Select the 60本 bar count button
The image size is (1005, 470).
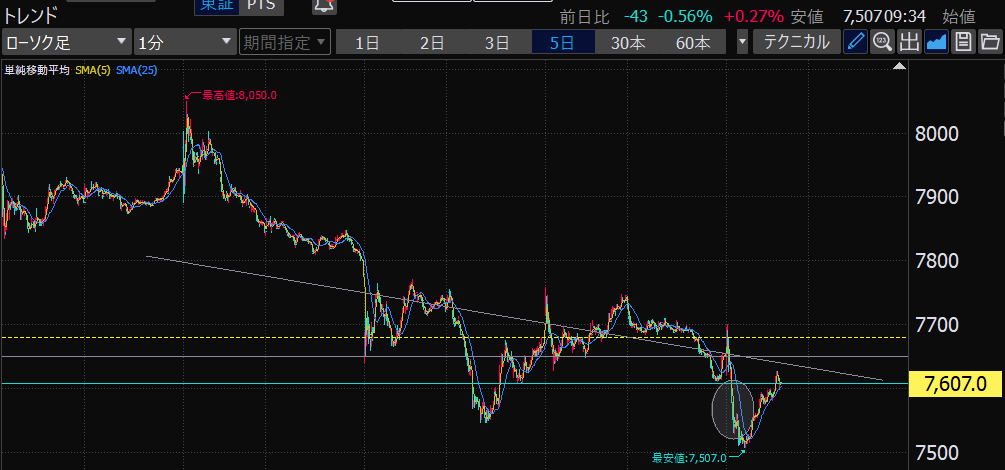coord(693,42)
